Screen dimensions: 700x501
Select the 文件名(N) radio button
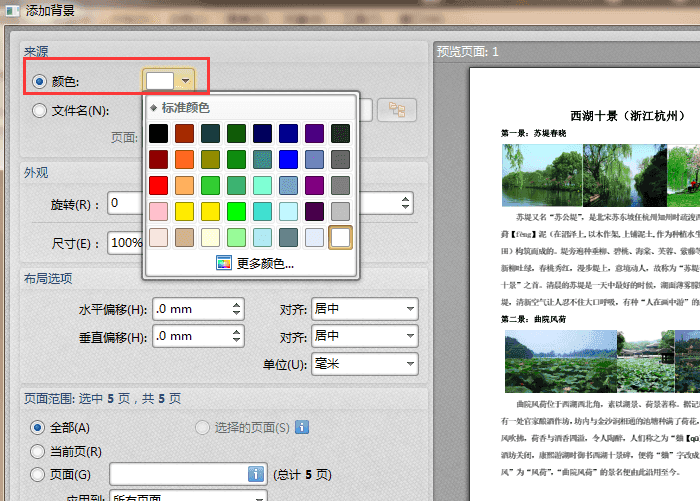[39, 110]
